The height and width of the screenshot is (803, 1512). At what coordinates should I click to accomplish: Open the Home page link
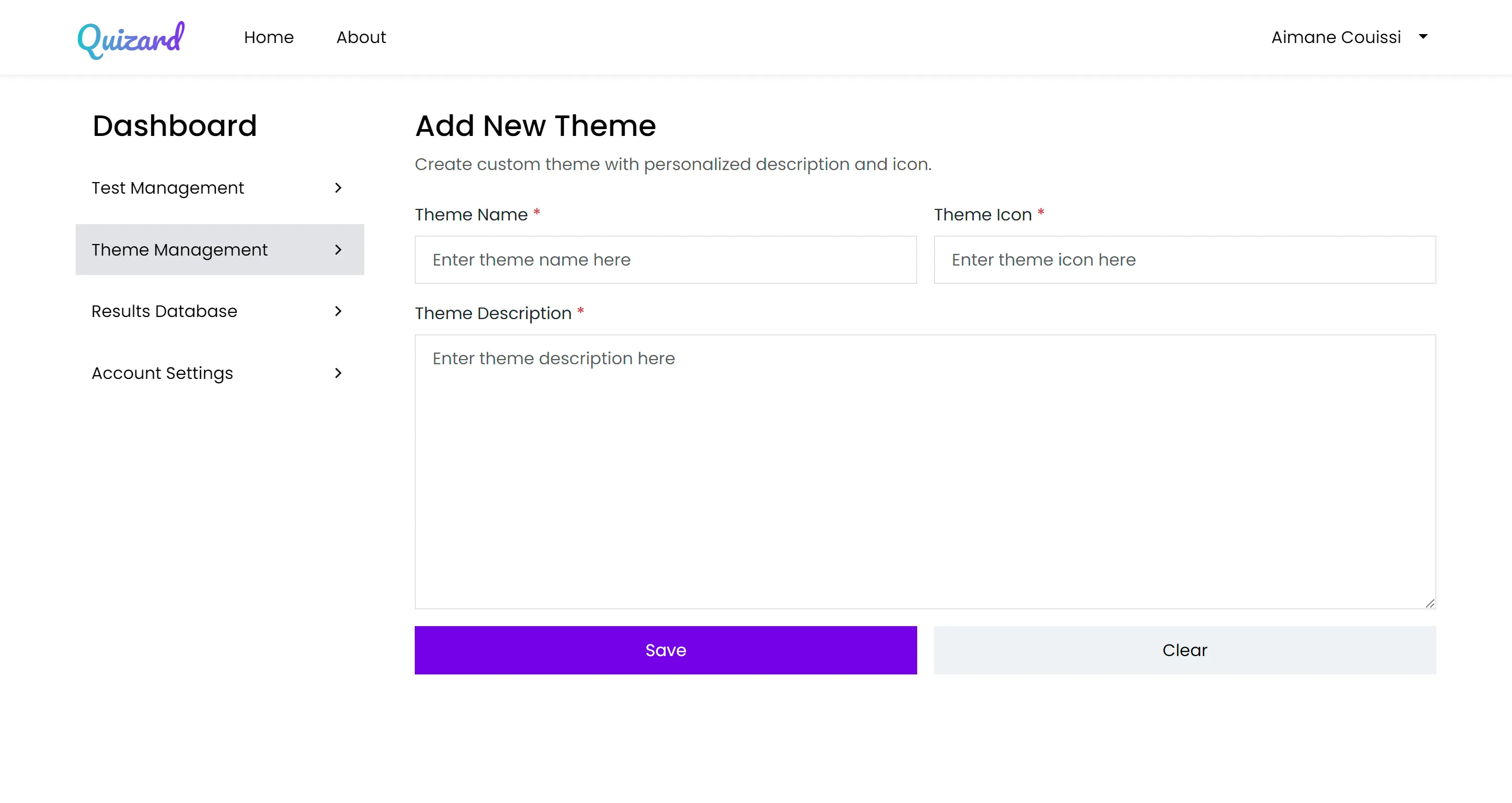(x=269, y=38)
